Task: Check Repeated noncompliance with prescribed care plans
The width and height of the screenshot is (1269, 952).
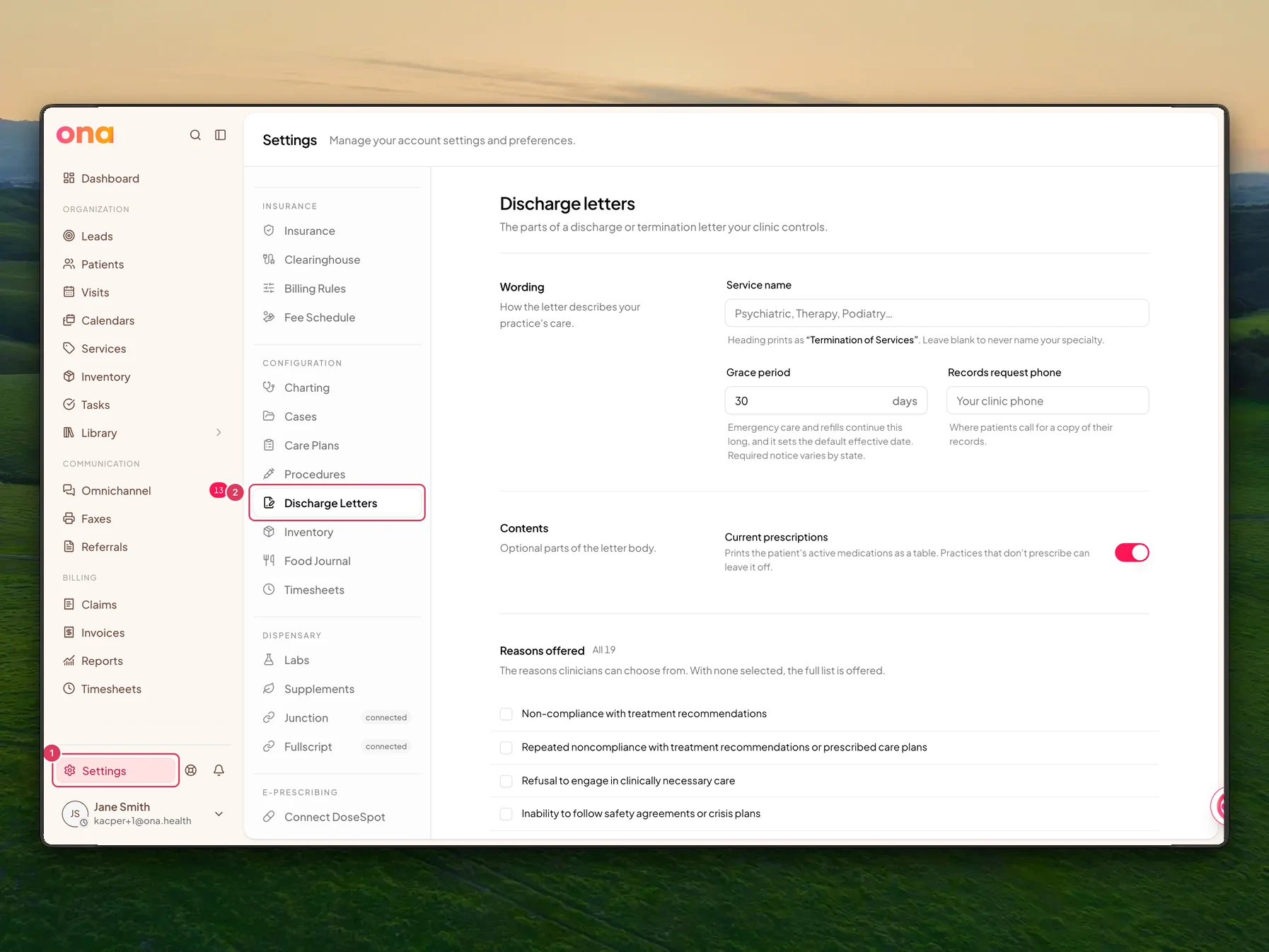Action: pyautogui.click(x=506, y=748)
